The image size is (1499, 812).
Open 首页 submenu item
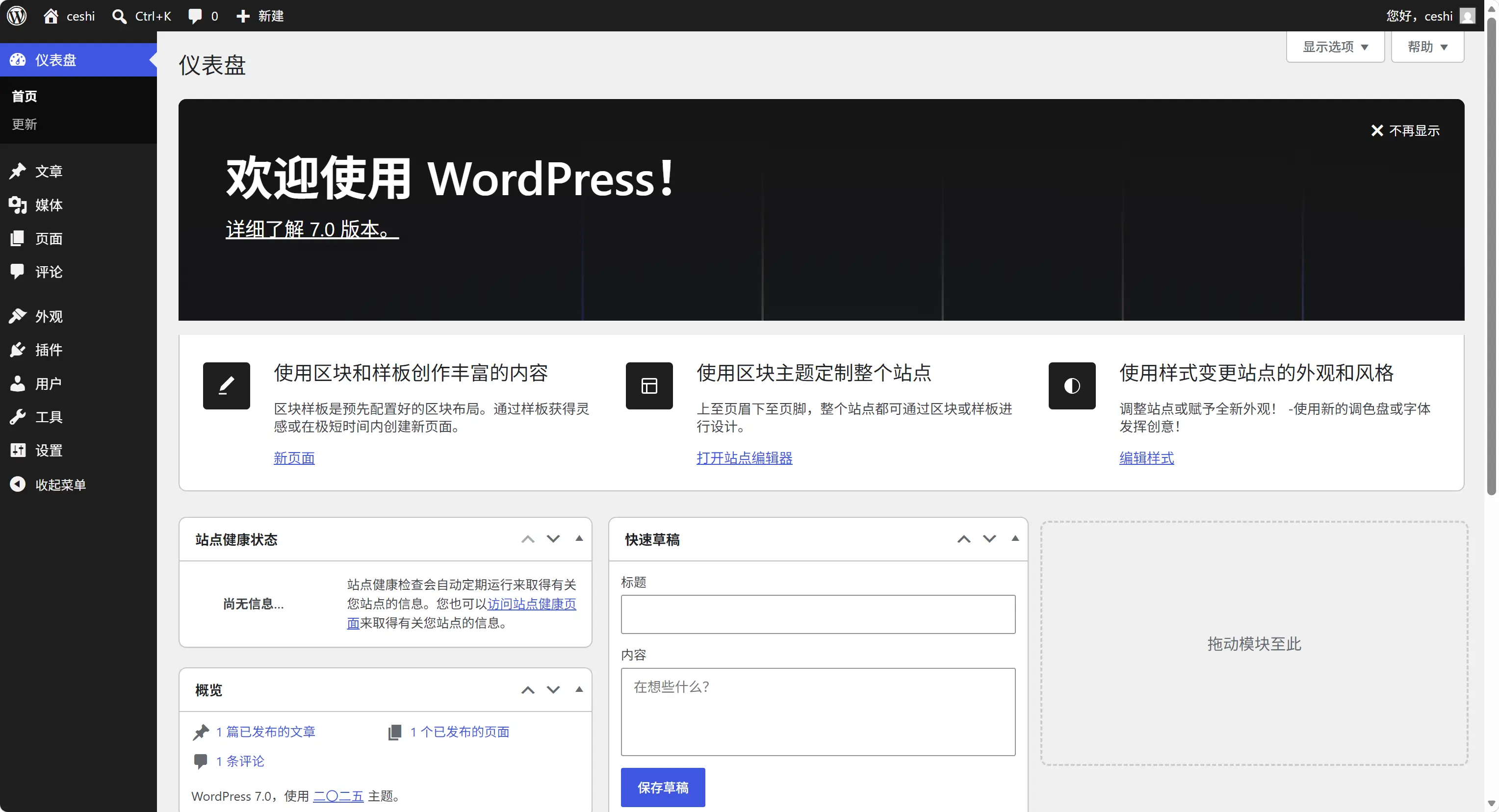(x=25, y=96)
